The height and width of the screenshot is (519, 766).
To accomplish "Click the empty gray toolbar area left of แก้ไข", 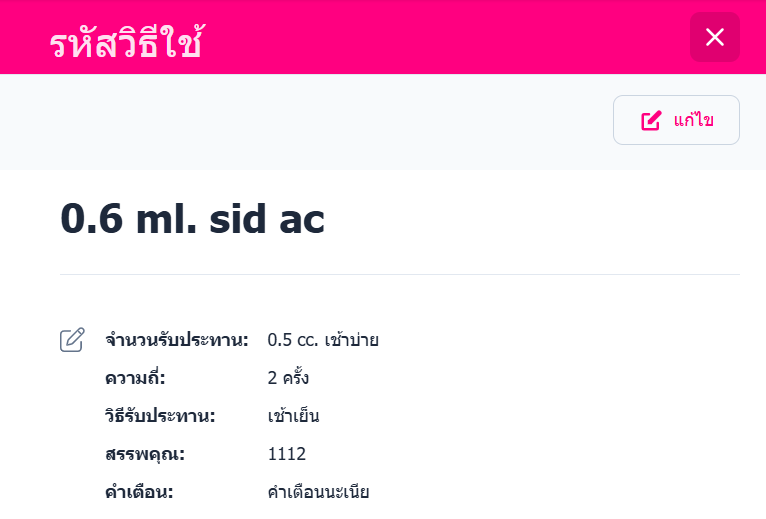I will coord(300,121).
